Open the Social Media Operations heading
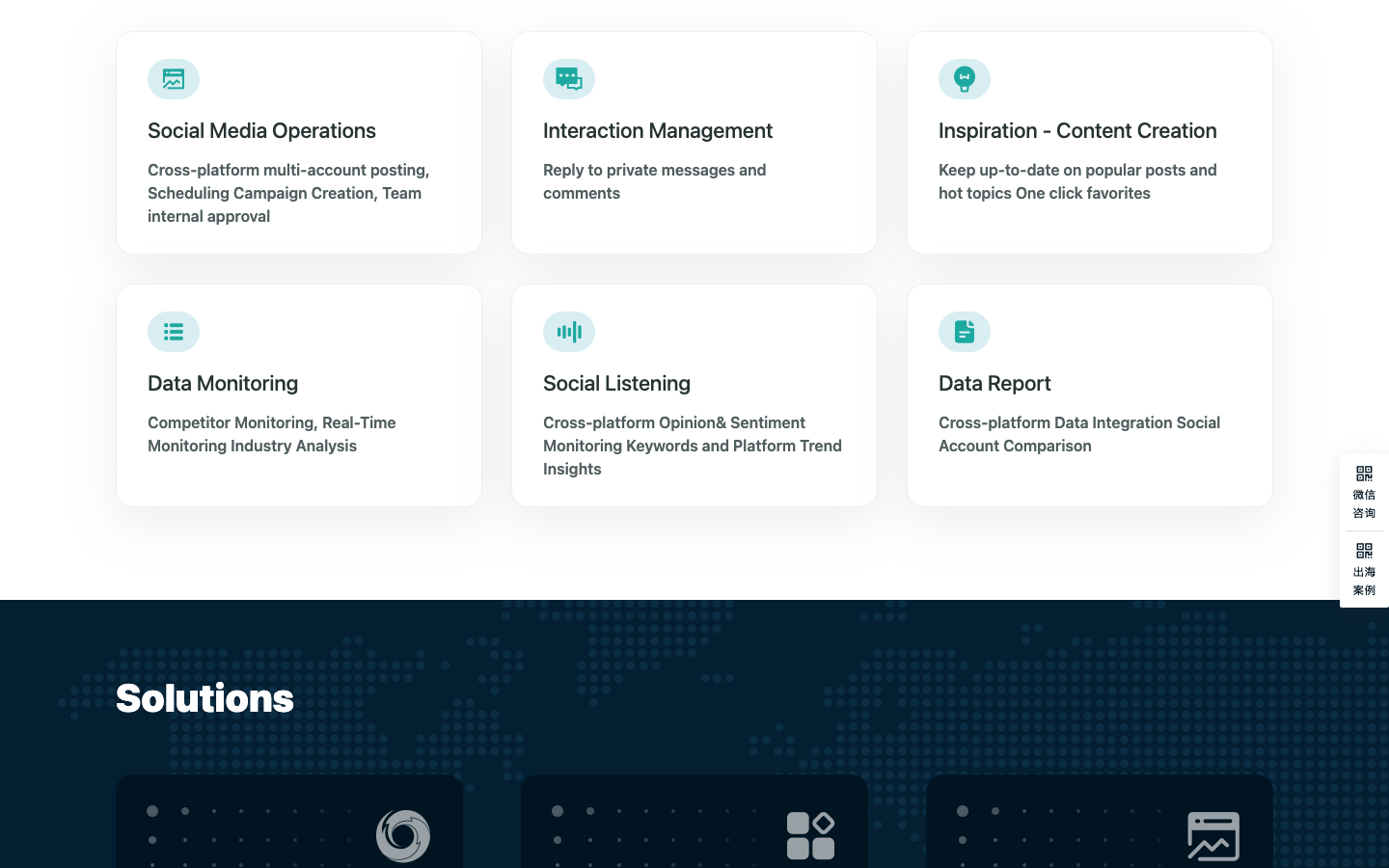The image size is (1389, 868). coord(261,130)
